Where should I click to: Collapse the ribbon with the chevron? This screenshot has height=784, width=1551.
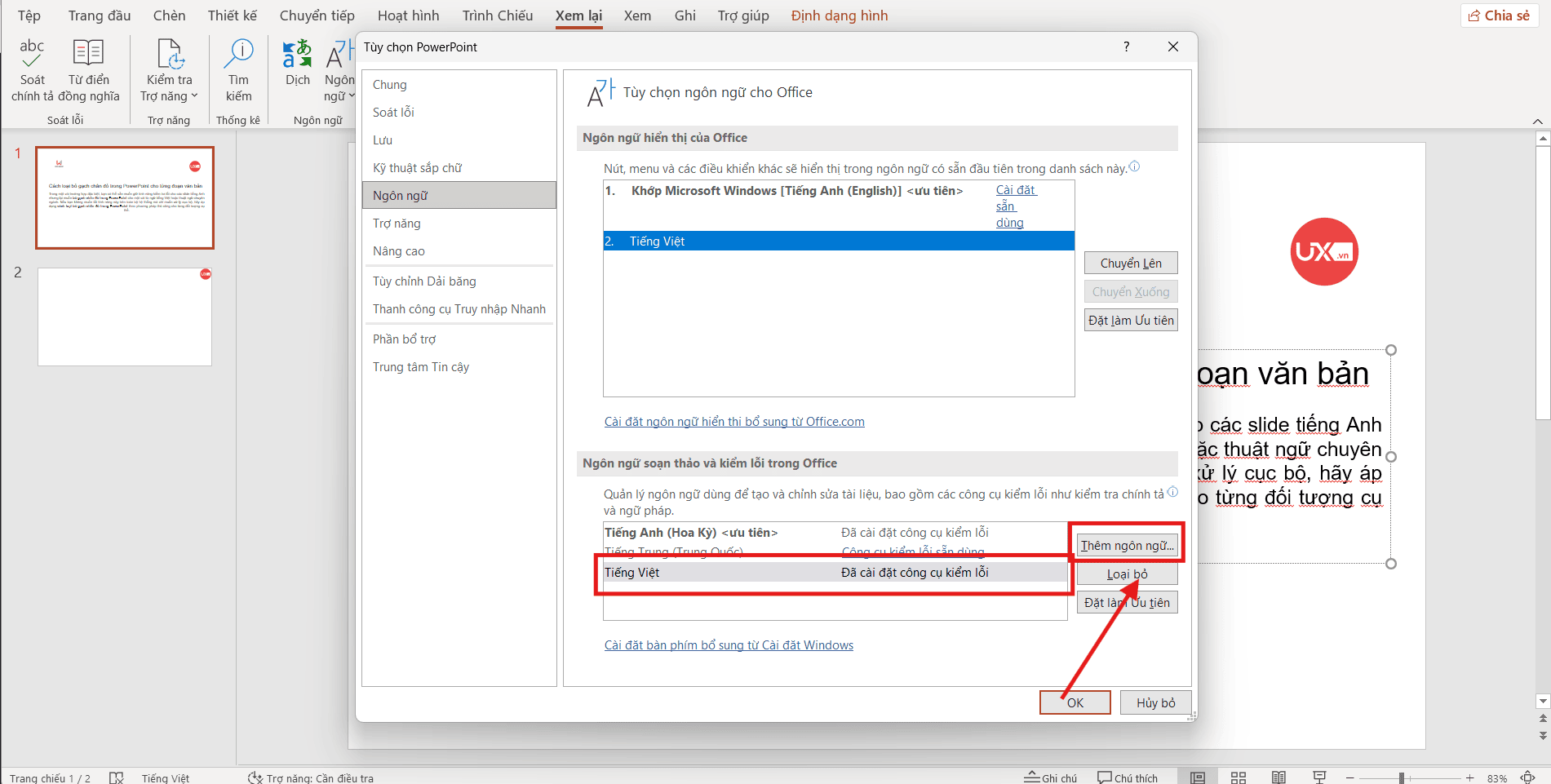pos(1537,121)
